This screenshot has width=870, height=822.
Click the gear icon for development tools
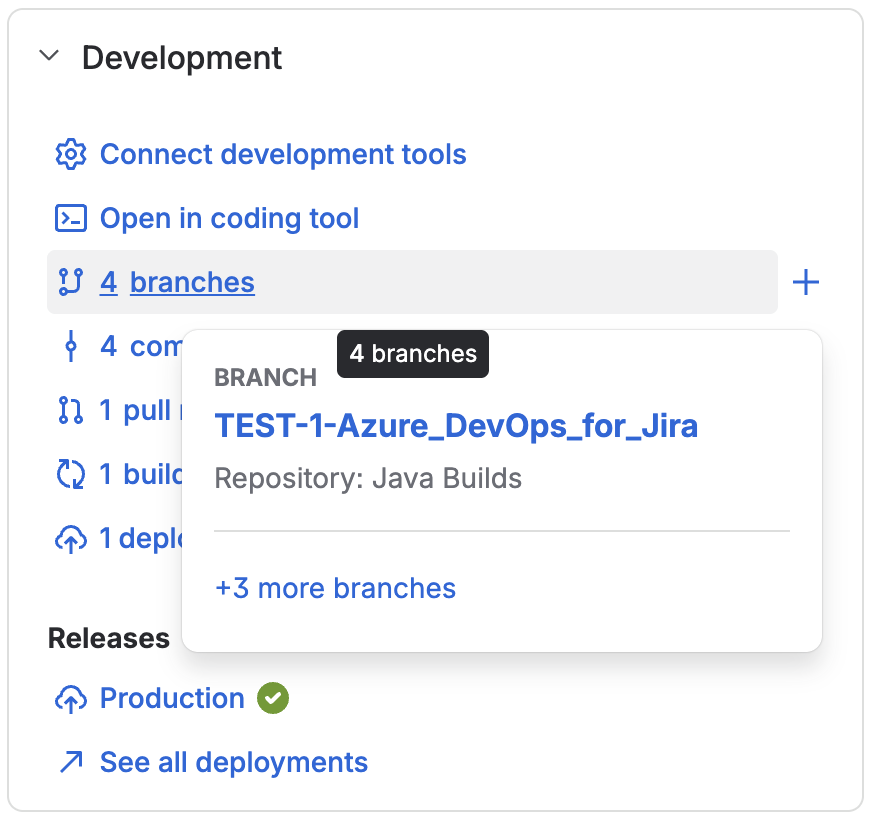pos(71,154)
